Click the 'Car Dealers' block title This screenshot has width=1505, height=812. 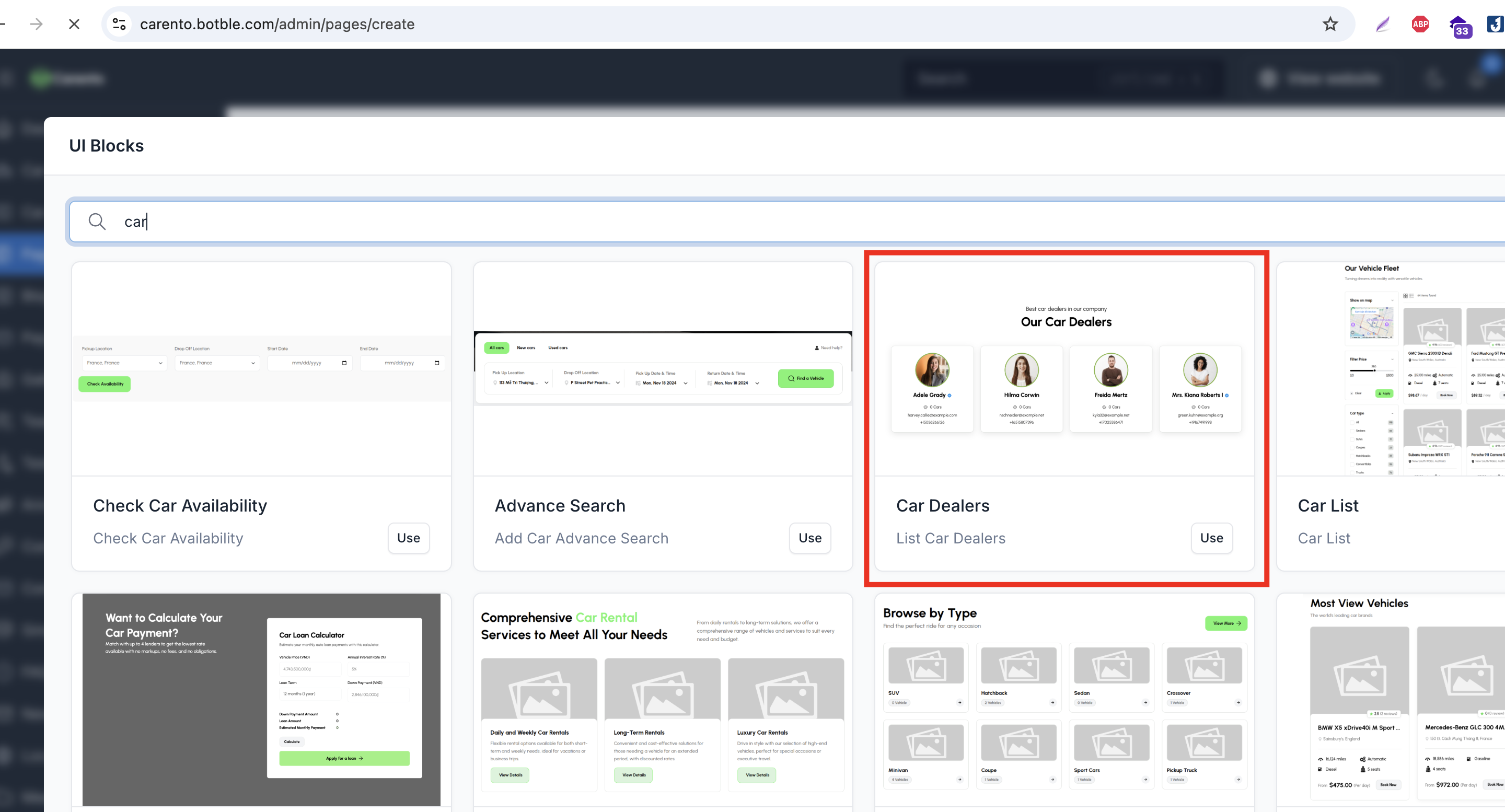pyautogui.click(x=942, y=505)
